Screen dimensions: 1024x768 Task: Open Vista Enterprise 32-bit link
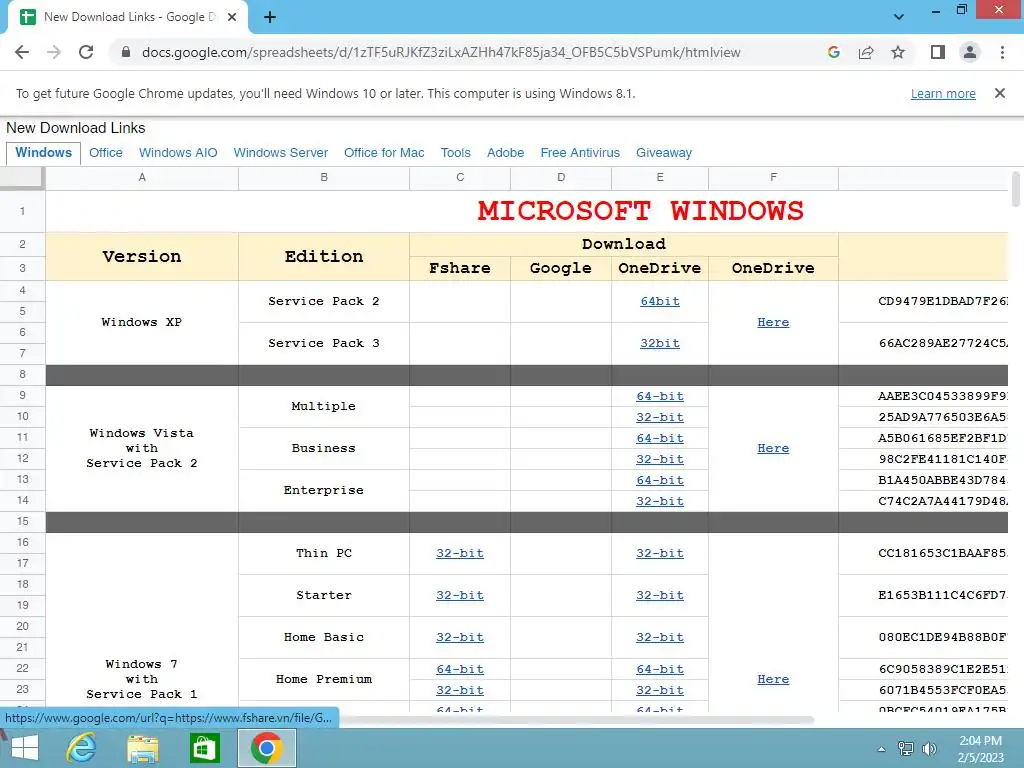[660, 501]
